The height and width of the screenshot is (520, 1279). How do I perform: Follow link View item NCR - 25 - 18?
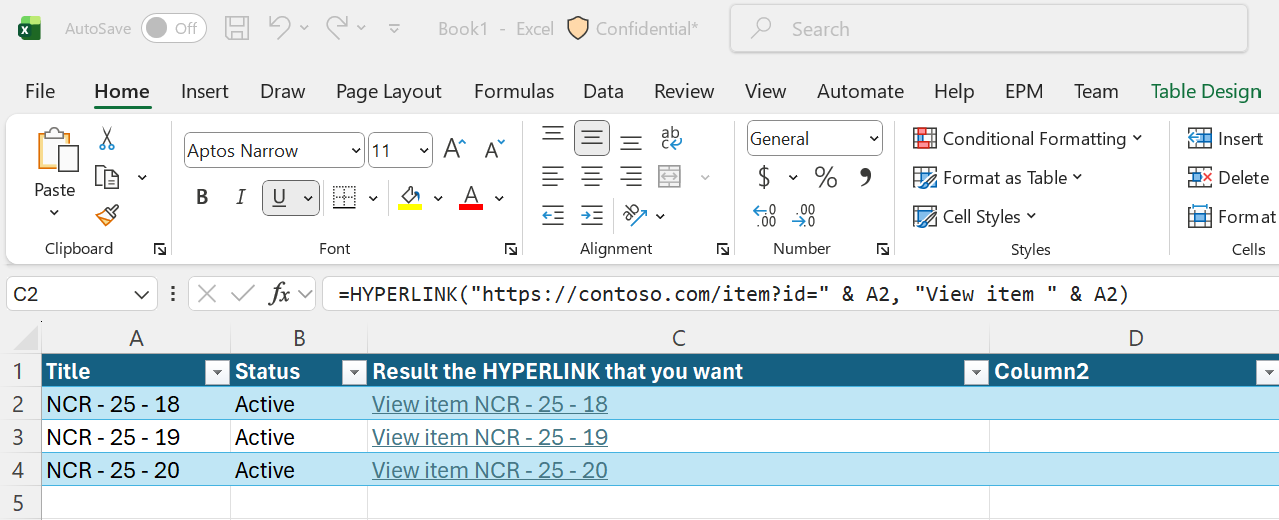[490, 404]
